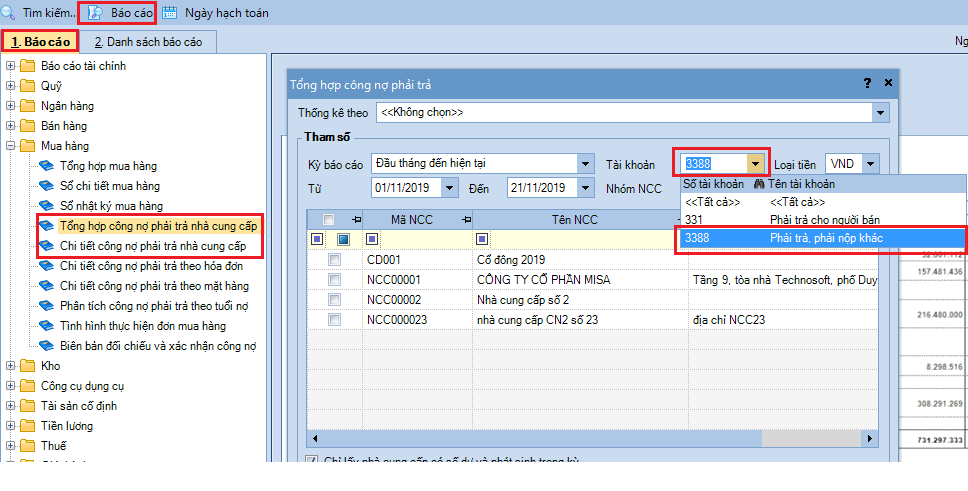968x491 pixels.
Task: Tick the checkbox for NCC000023
Action: [x=334, y=319]
